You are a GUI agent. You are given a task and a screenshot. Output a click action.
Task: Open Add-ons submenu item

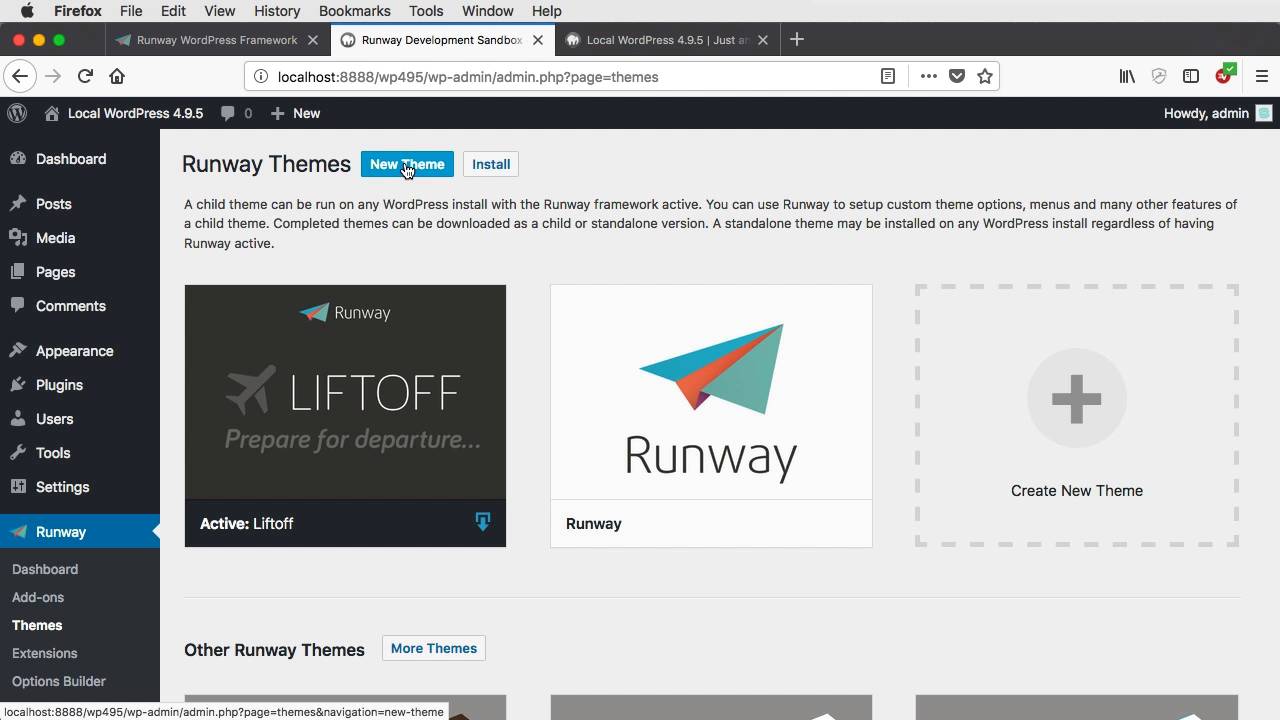coord(38,597)
